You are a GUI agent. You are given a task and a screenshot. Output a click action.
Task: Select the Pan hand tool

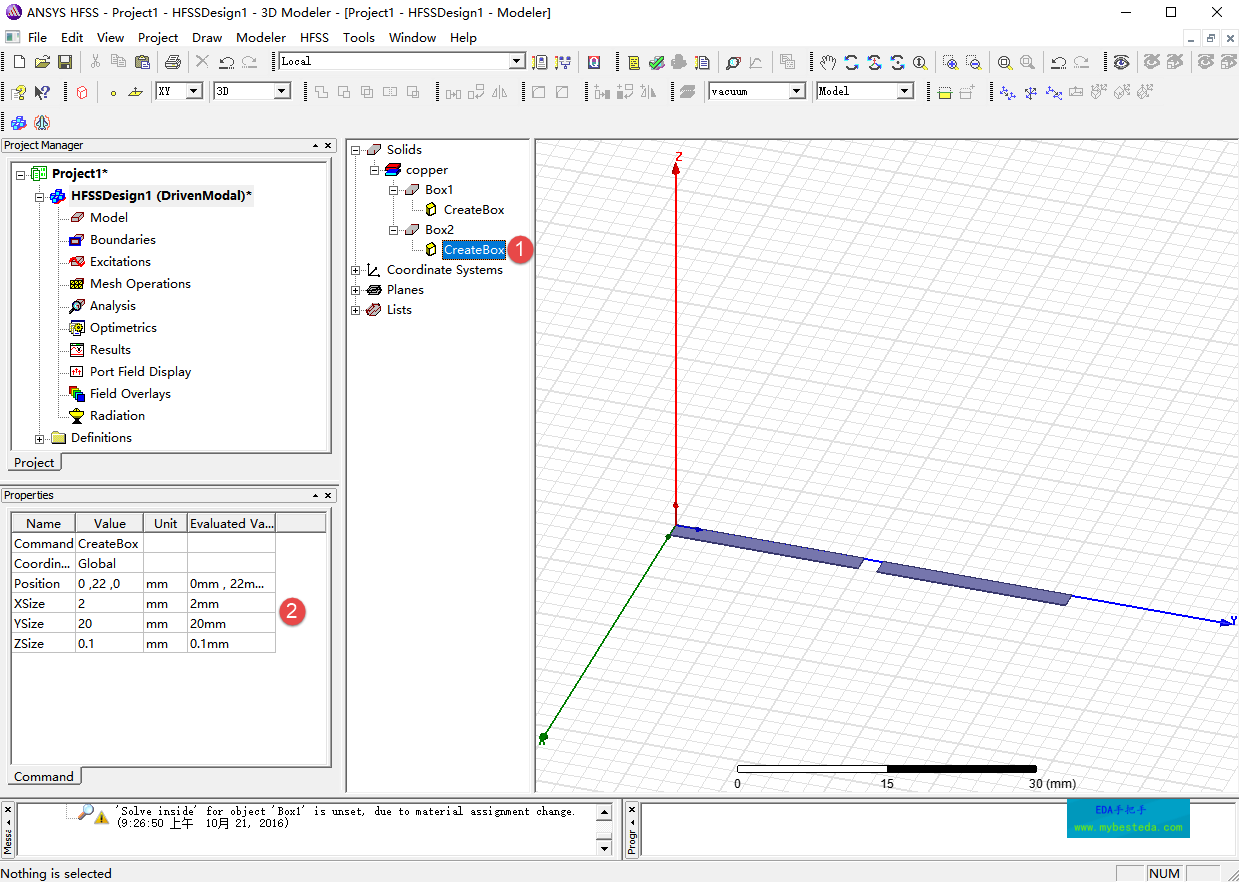point(828,62)
